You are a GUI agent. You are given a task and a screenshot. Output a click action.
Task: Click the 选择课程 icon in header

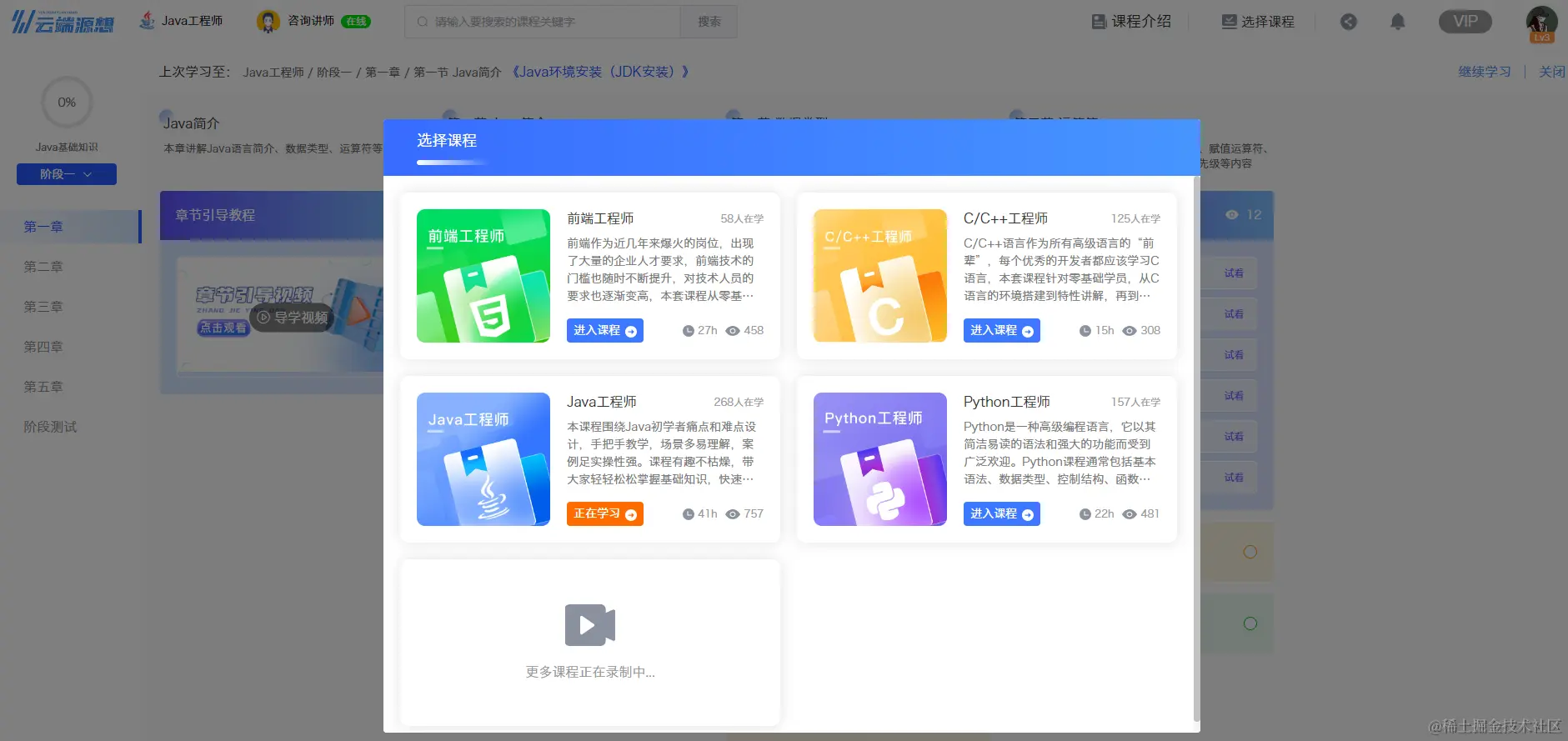click(x=1229, y=22)
